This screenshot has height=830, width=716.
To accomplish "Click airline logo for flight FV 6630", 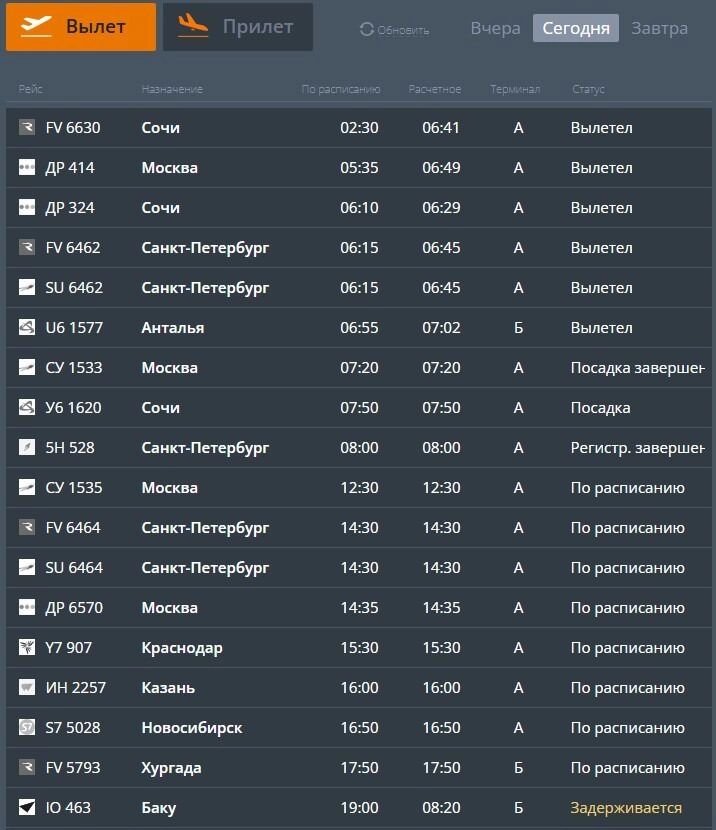I will coord(27,128).
